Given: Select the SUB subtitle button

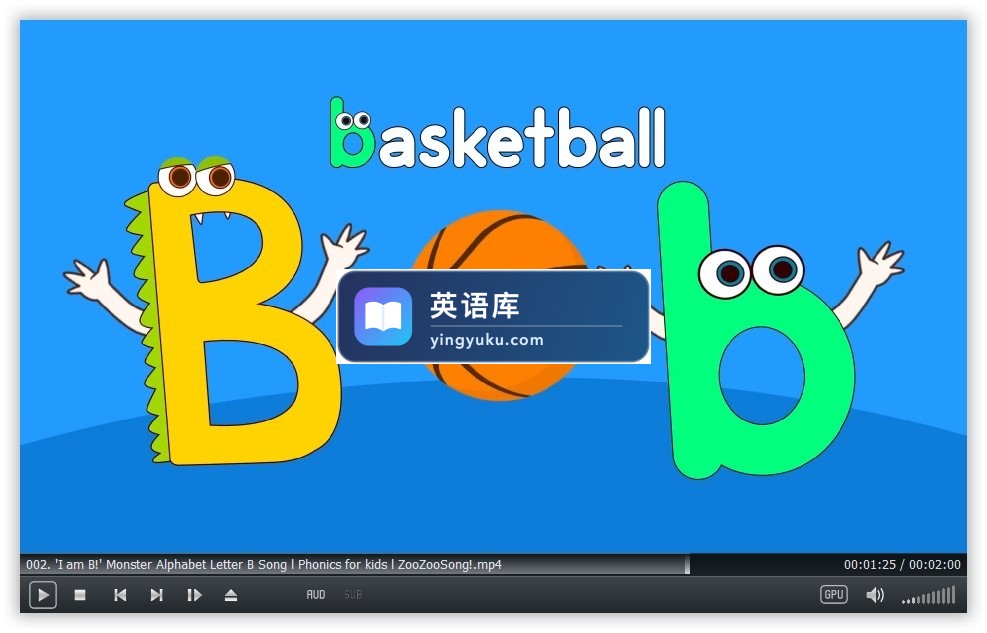Looking at the screenshot, I should (353, 595).
